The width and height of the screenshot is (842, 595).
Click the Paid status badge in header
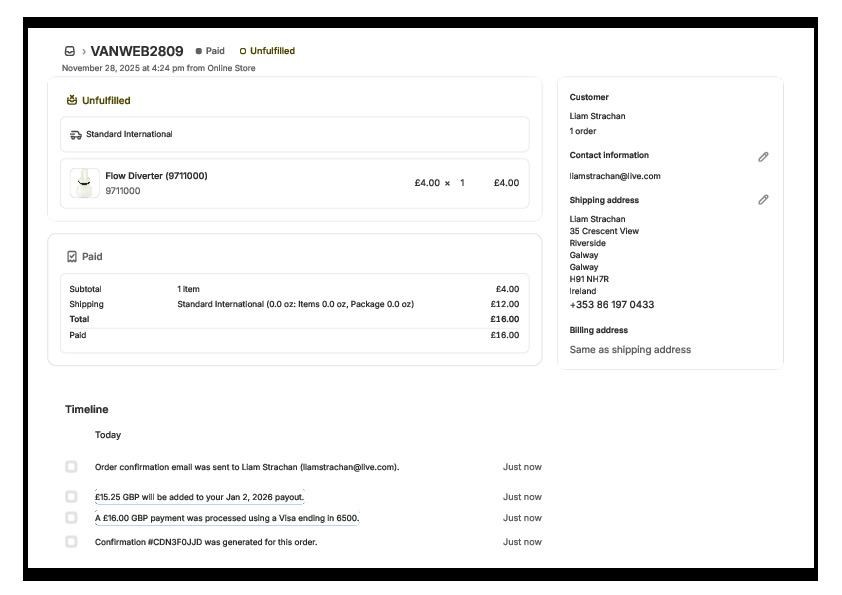[210, 51]
